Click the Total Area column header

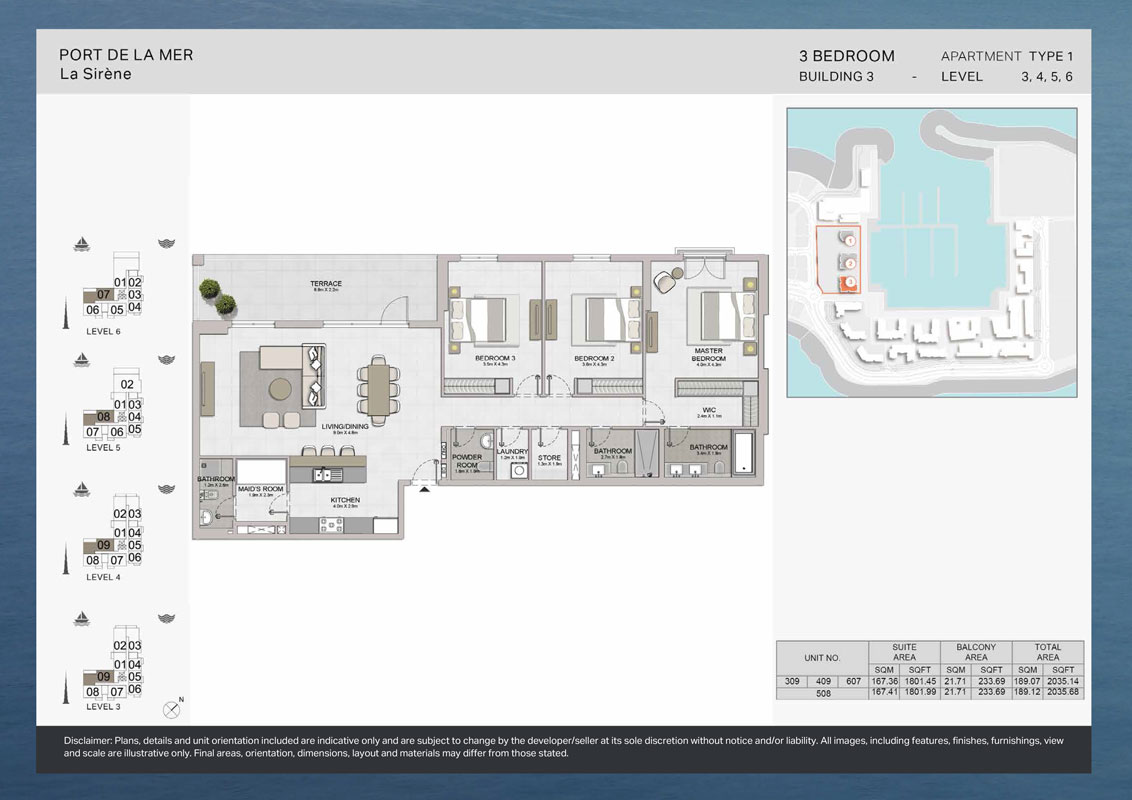click(1047, 652)
